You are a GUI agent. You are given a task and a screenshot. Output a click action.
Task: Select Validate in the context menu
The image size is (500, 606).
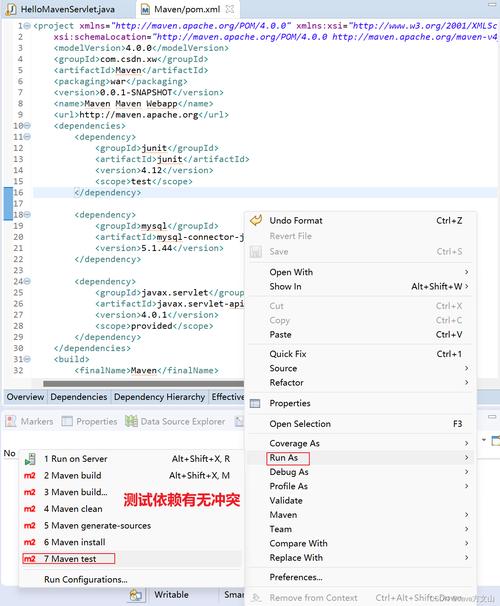coord(360,500)
